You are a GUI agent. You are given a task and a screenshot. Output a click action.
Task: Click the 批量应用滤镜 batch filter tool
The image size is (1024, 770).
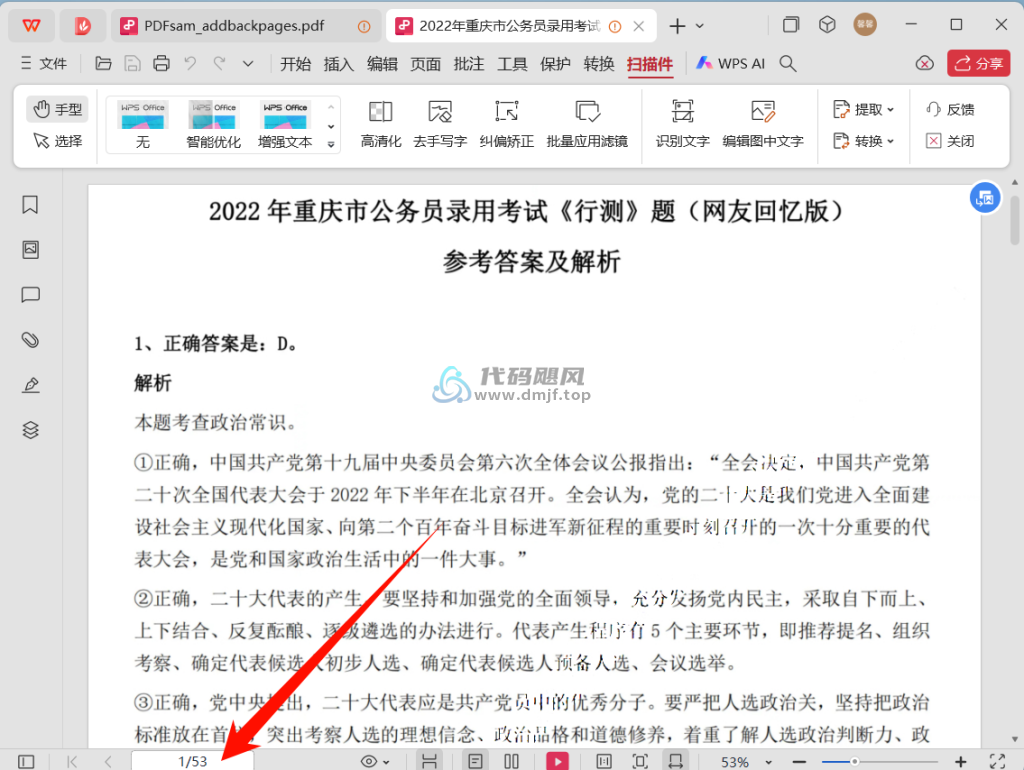point(587,124)
